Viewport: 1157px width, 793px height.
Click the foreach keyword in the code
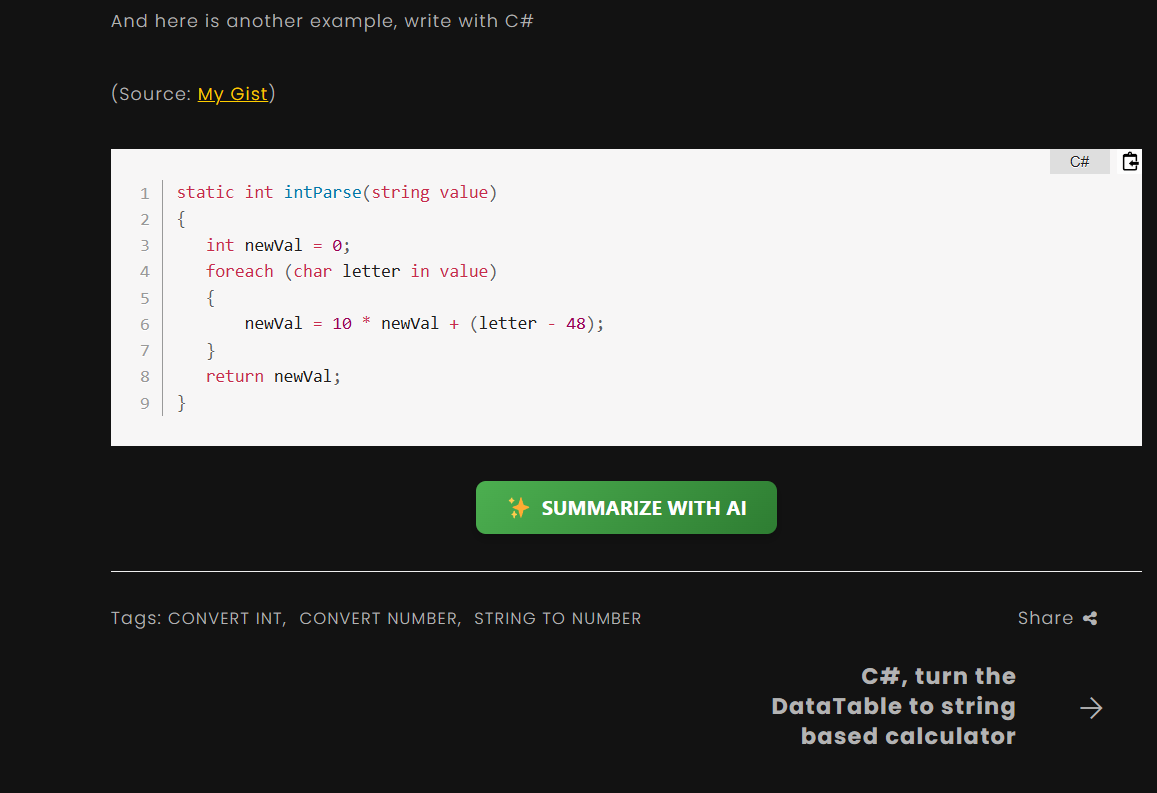[x=239, y=271]
